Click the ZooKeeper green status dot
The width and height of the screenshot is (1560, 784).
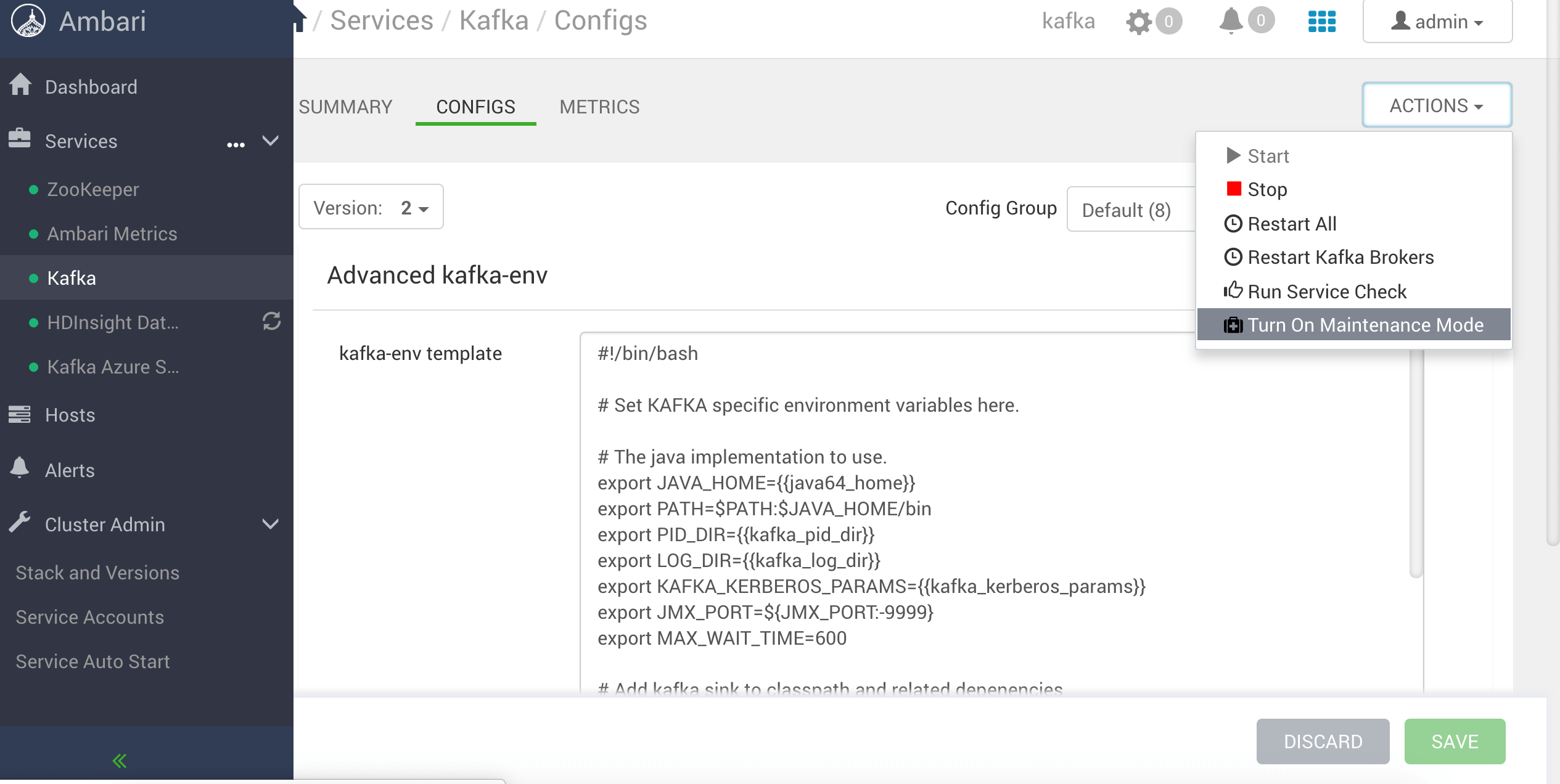[x=34, y=189]
